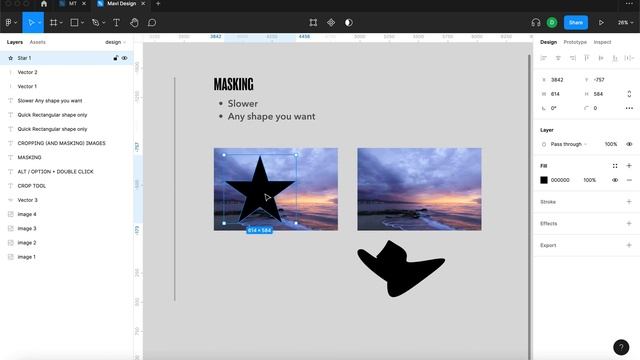640x360 pixels.
Task: Click the Edit object icon
Action: 313,22
